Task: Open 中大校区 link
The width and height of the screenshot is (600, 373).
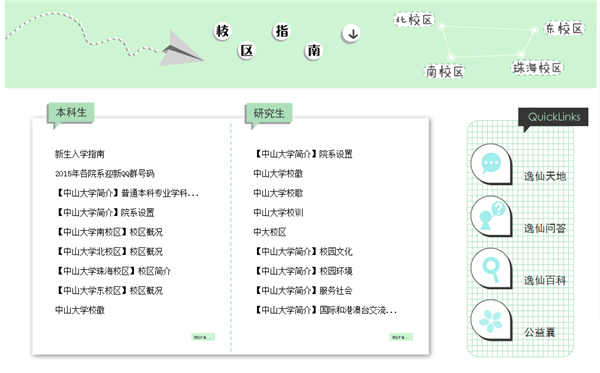Action: pos(270,232)
